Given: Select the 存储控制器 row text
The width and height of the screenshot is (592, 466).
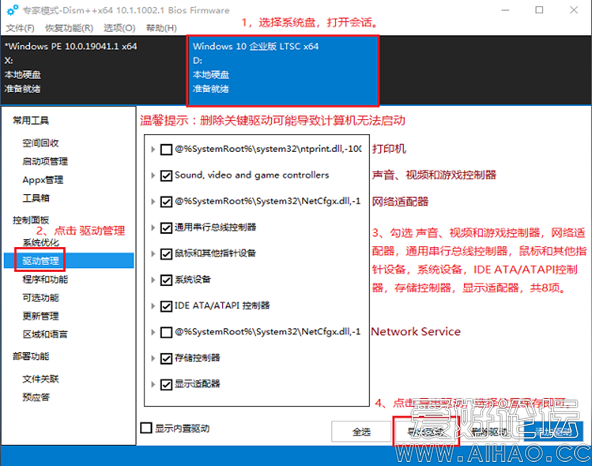Looking at the screenshot, I should pos(197,358).
